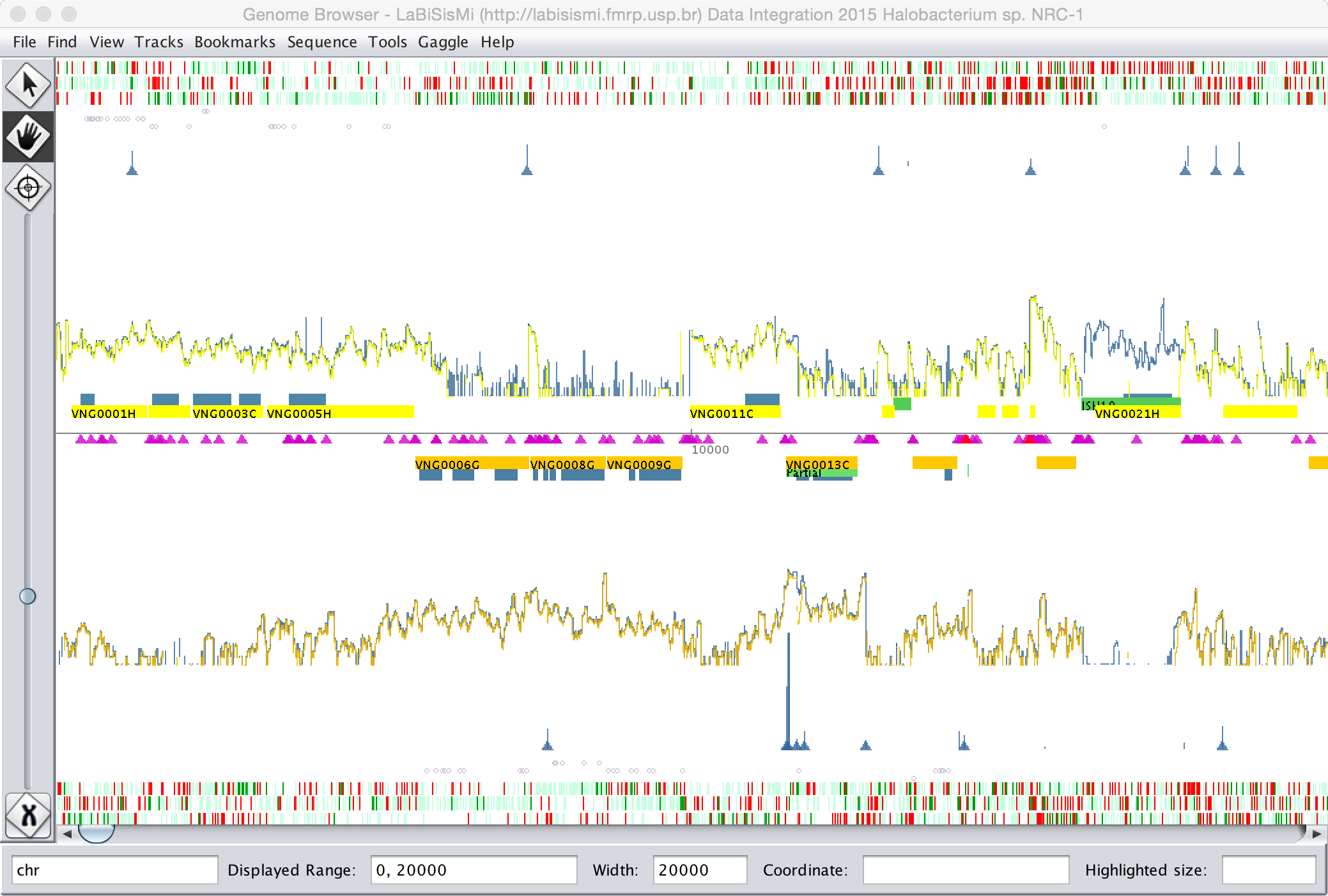The height and width of the screenshot is (896, 1328).
Task: Click the Width field showing 20000
Action: click(x=700, y=870)
